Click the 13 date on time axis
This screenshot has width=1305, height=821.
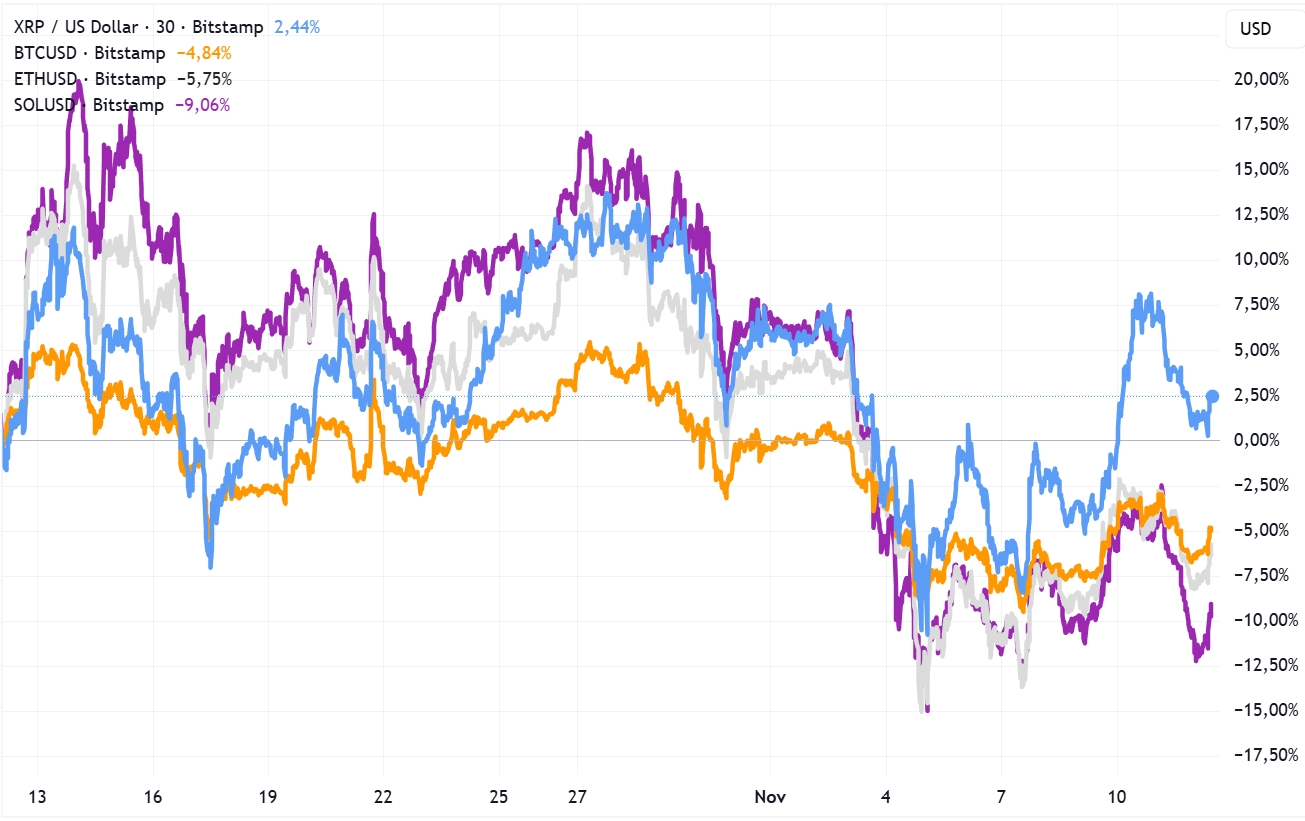coord(36,797)
